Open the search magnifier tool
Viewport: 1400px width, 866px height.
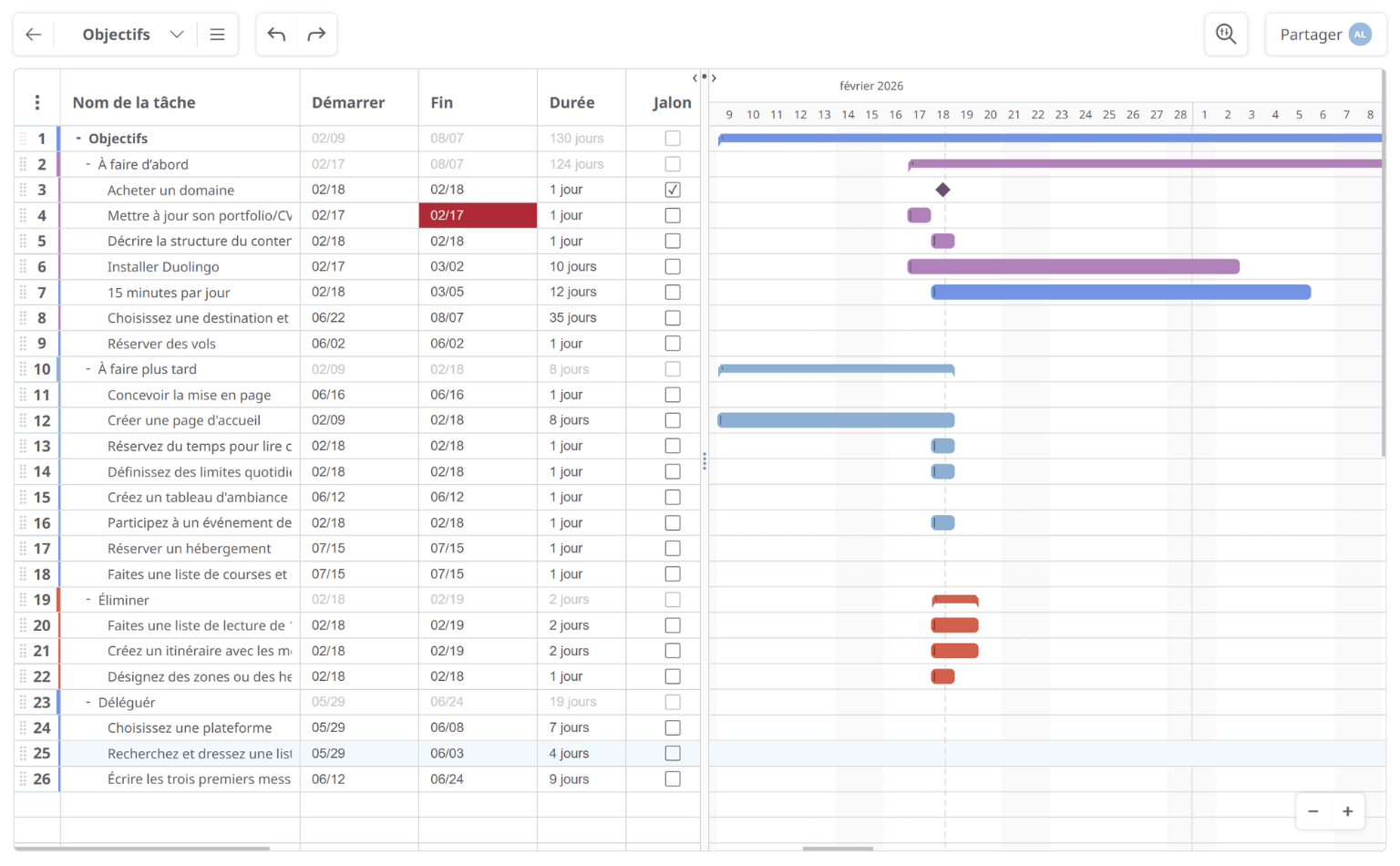click(1226, 34)
